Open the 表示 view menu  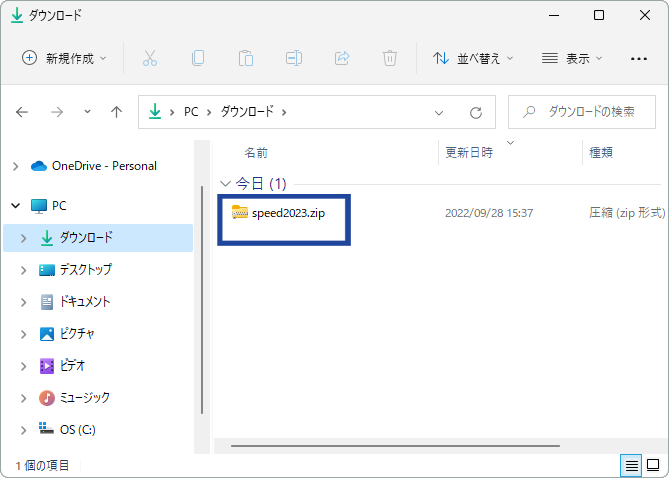[572, 58]
